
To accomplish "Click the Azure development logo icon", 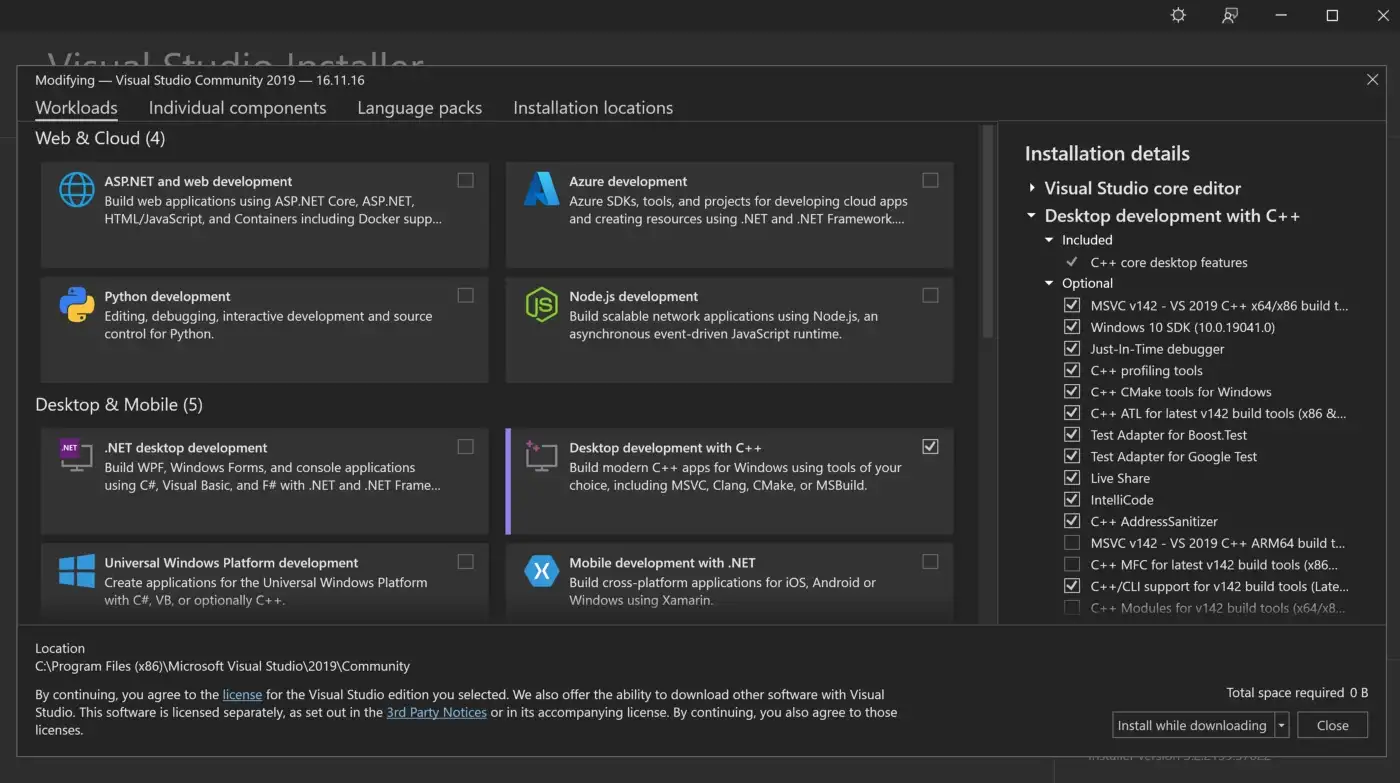I will (x=541, y=189).
